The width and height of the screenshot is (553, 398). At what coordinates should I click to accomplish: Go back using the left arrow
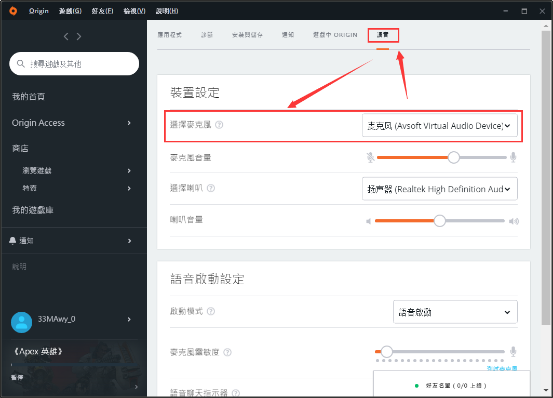[66, 37]
